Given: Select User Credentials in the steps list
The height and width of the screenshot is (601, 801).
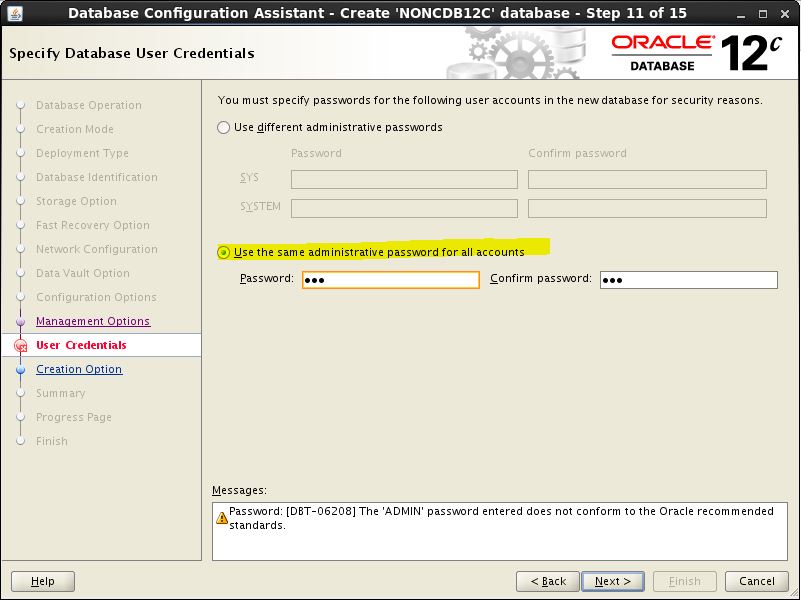Looking at the screenshot, I should [x=81, y=345].
